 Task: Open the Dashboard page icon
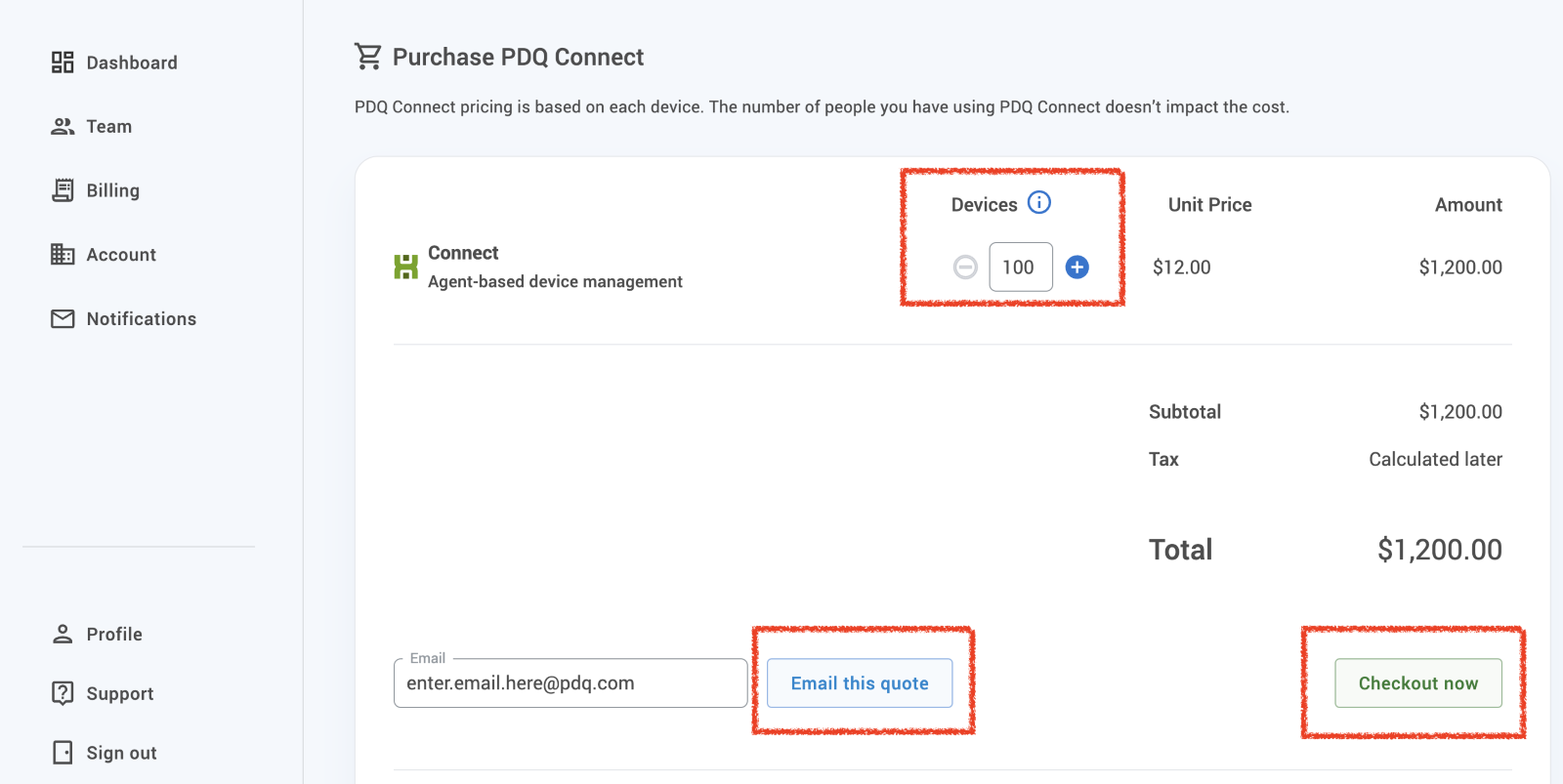pos(63,62)
